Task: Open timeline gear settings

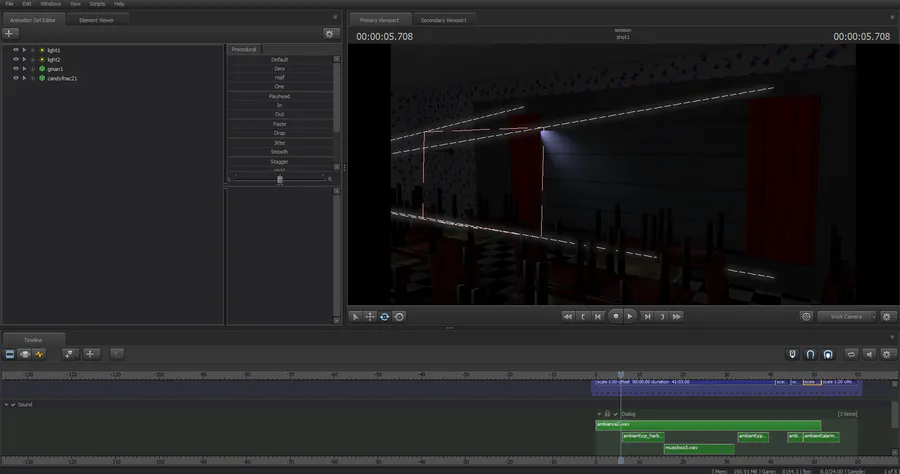Action: pyautogui.click(x=887, y=355)
